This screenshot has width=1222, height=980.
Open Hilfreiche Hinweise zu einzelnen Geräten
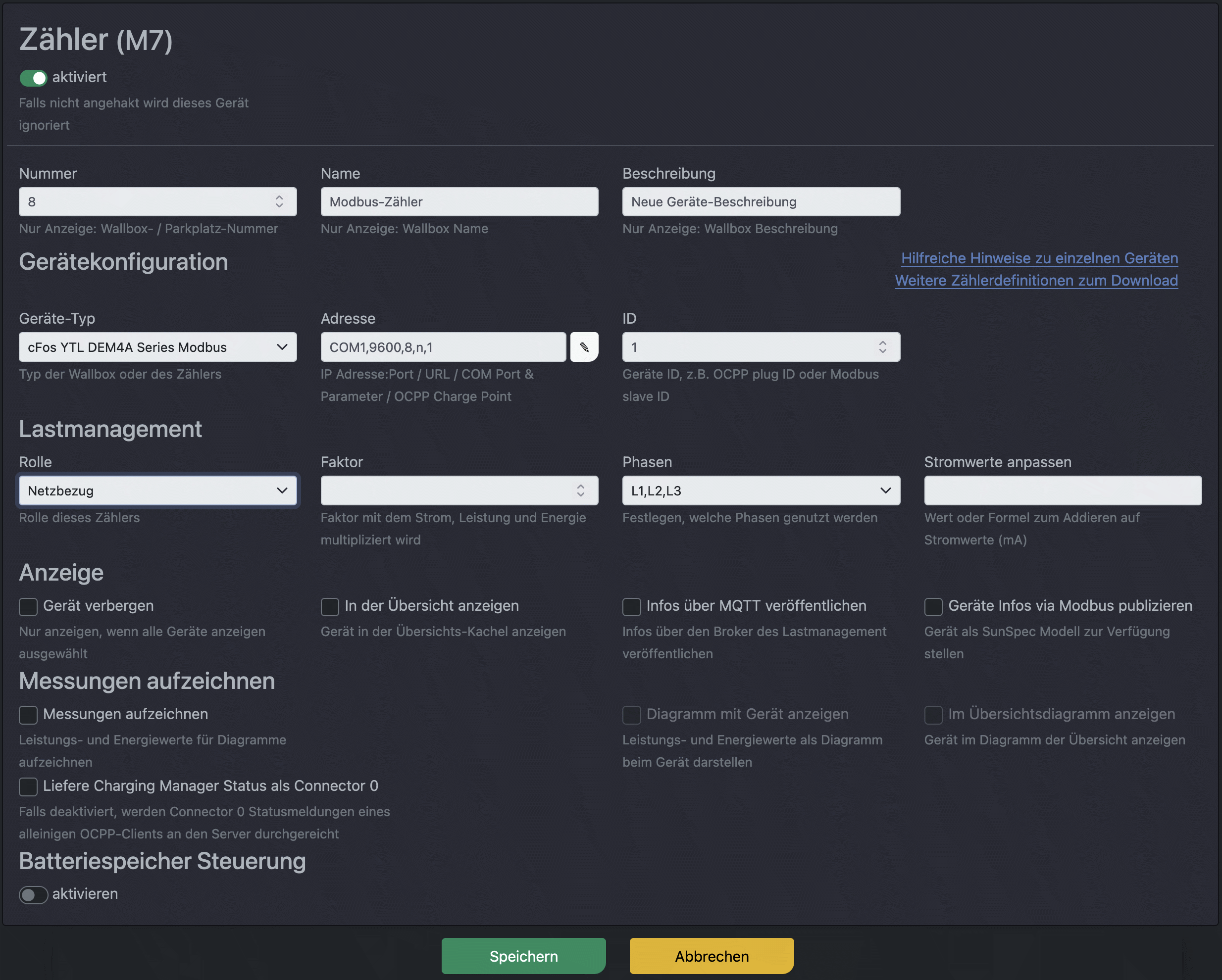click(1039, 258)
